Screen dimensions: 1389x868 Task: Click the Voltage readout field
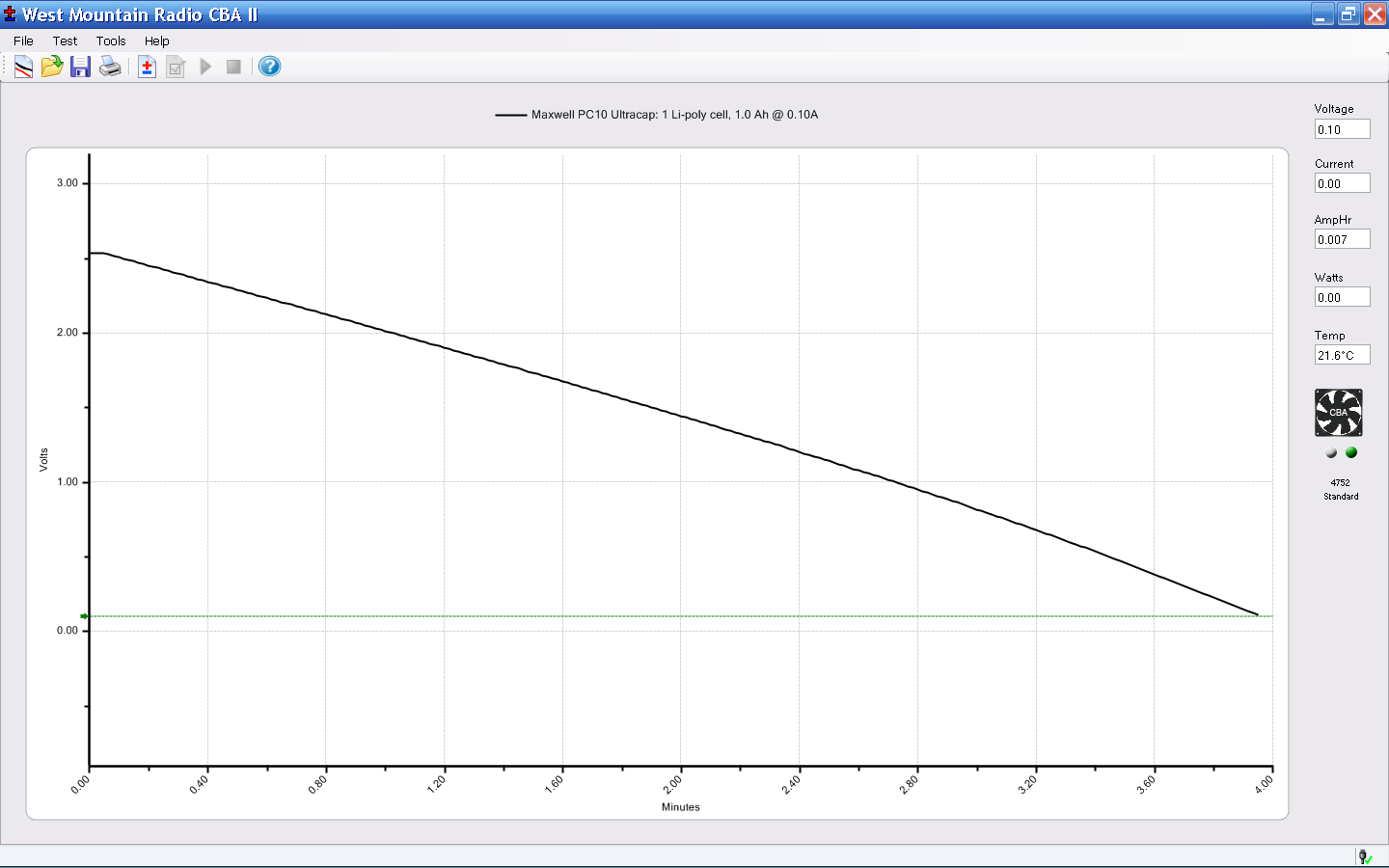1342,129
